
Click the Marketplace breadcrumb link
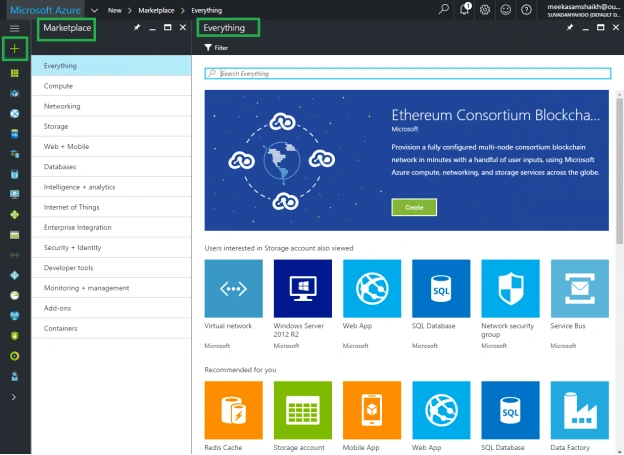156,10
